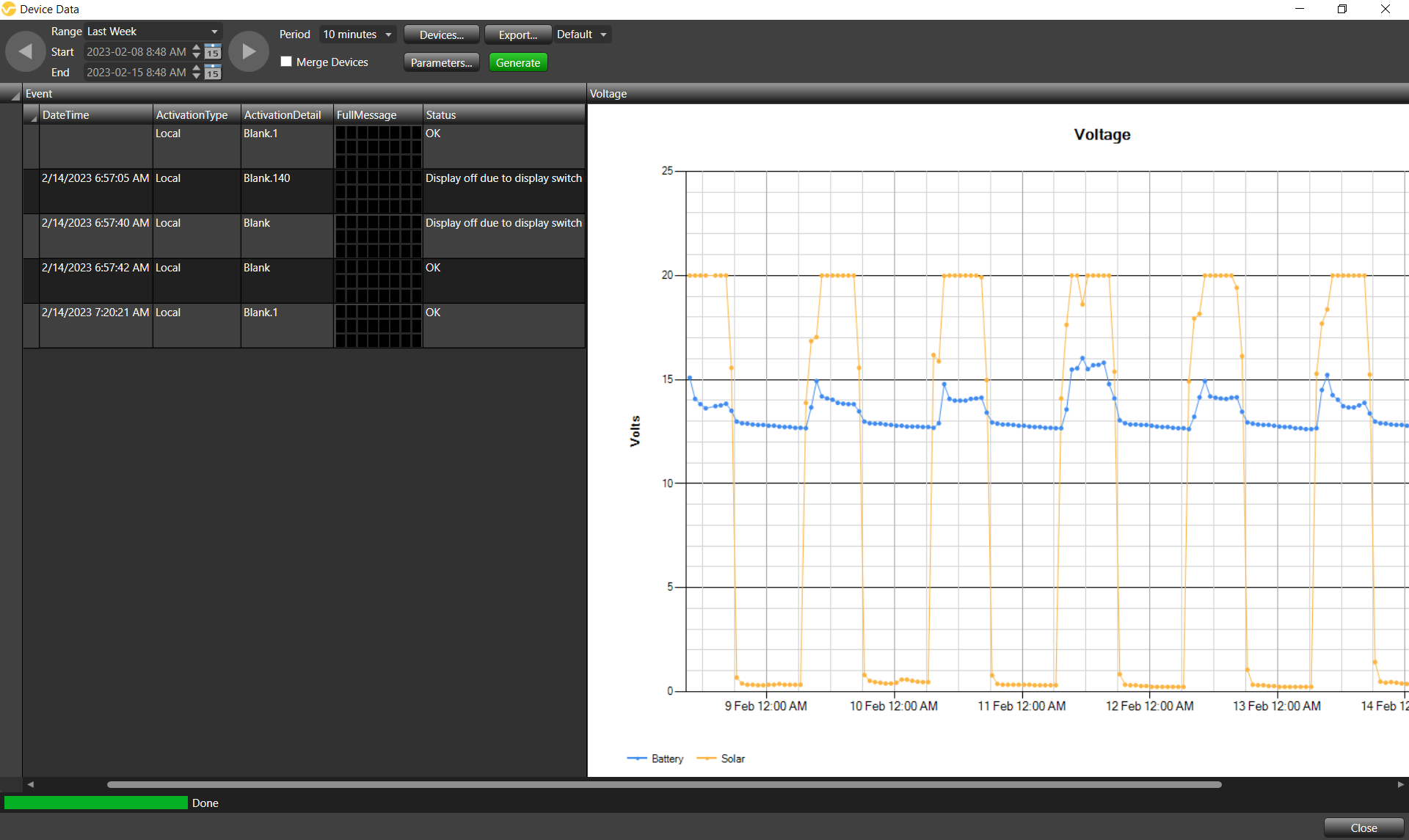
Task: Click the first row Blank.1 cell
Action: click(x=287, y=147)
